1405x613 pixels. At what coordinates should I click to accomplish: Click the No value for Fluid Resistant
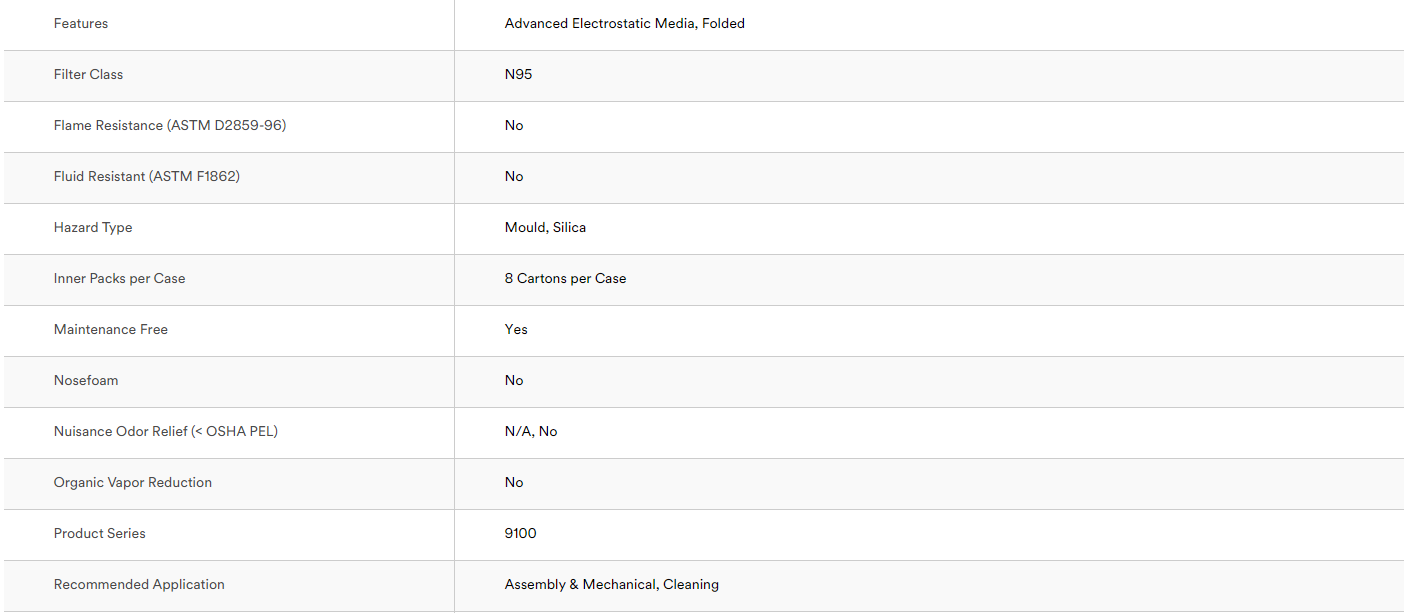tap(514, 176)
